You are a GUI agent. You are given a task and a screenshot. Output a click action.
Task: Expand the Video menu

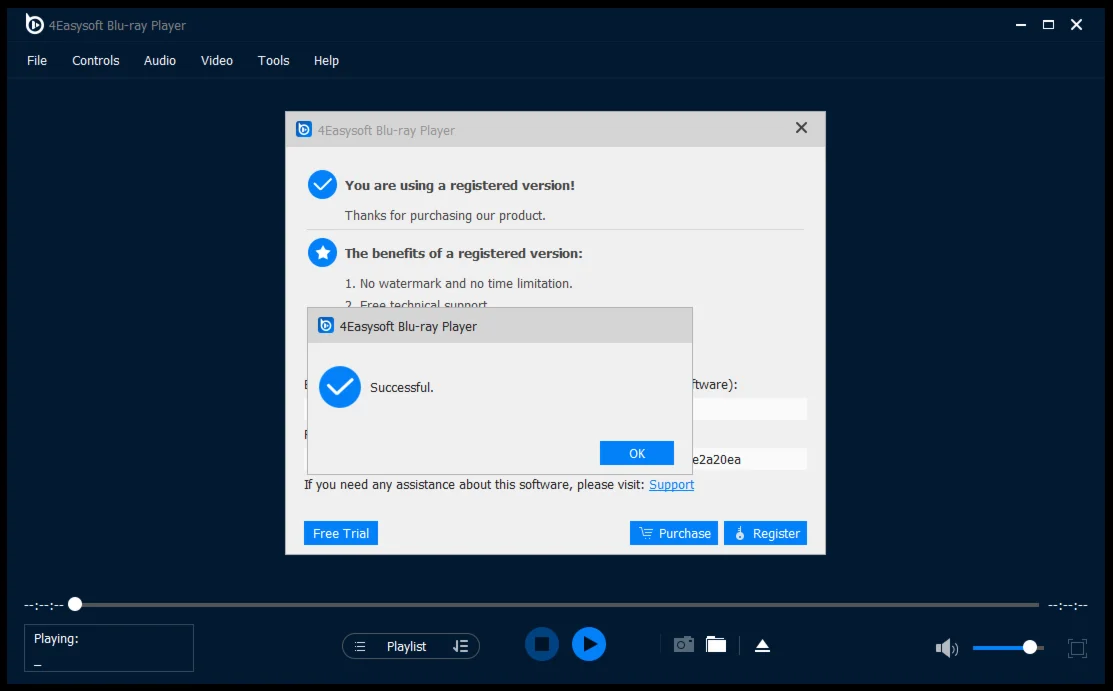click(217, 61)
